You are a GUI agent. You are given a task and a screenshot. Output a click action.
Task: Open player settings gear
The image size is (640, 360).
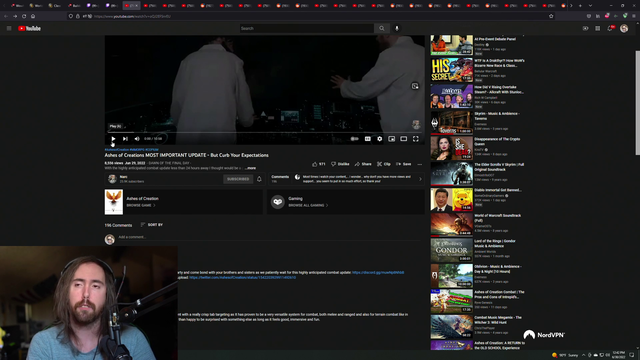pos(380,139)
